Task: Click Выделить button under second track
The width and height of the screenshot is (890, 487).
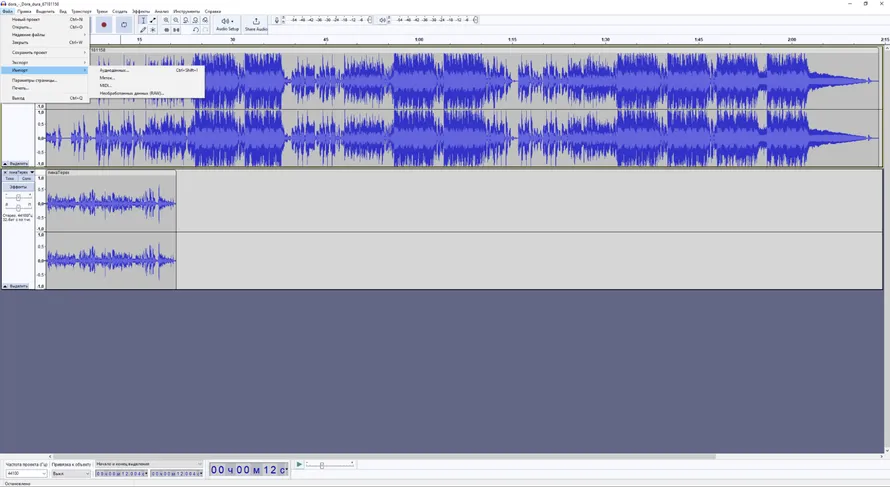Action: tap(19, 286)
